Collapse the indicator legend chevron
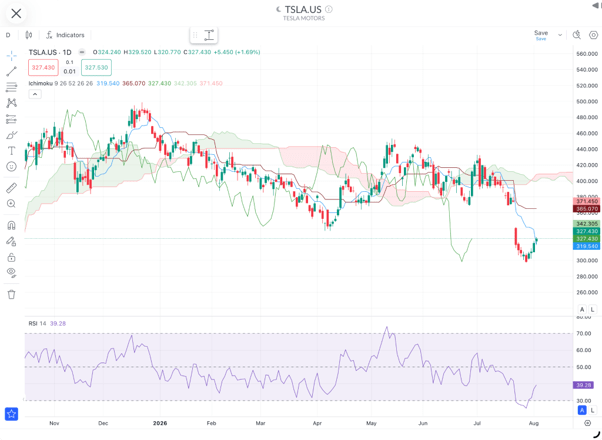This screenshot has width=602, height=440. 35,94
